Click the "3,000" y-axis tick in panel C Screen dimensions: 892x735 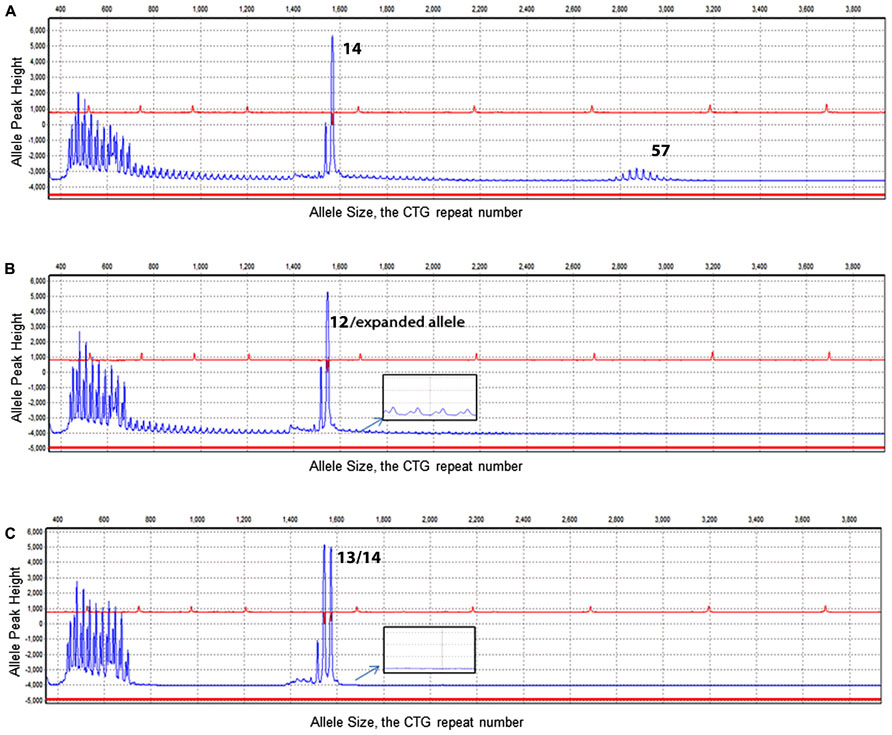[35, 577]
